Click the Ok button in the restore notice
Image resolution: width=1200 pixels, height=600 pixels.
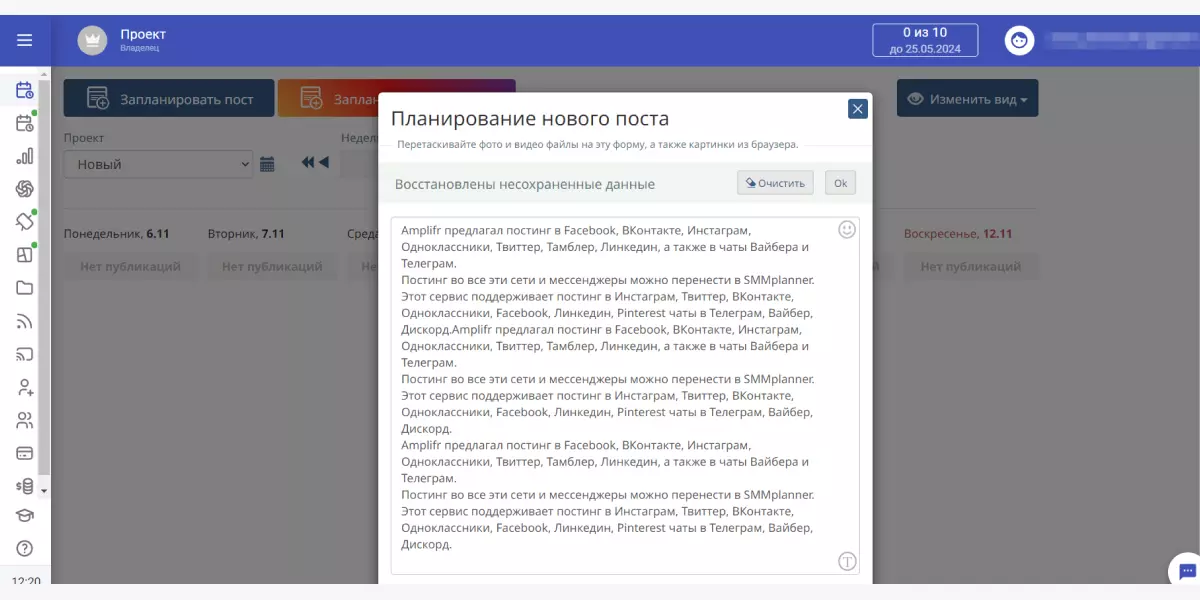840,183
